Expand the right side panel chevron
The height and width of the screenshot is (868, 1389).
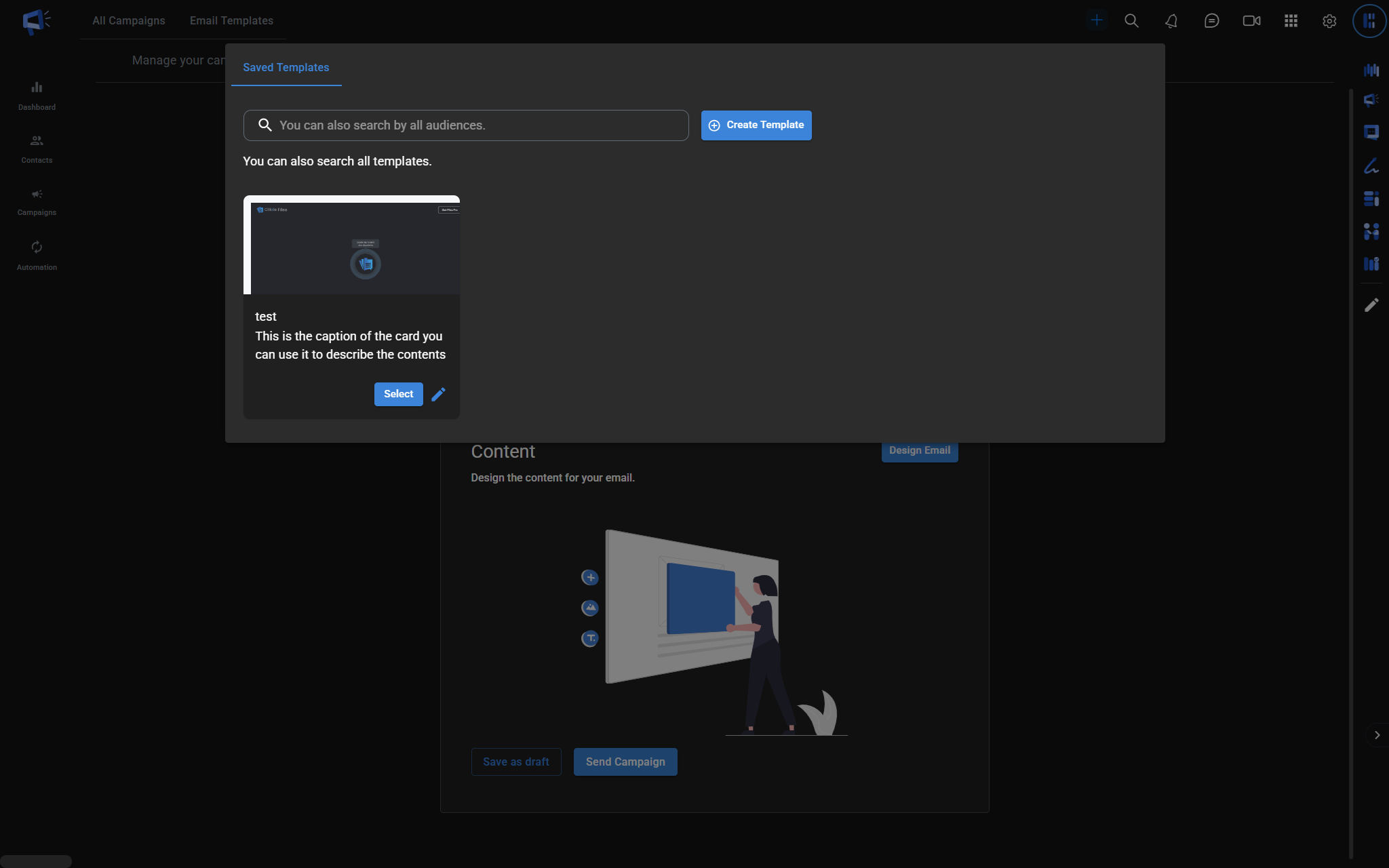pyautogui.click(x=1377, y=735)
